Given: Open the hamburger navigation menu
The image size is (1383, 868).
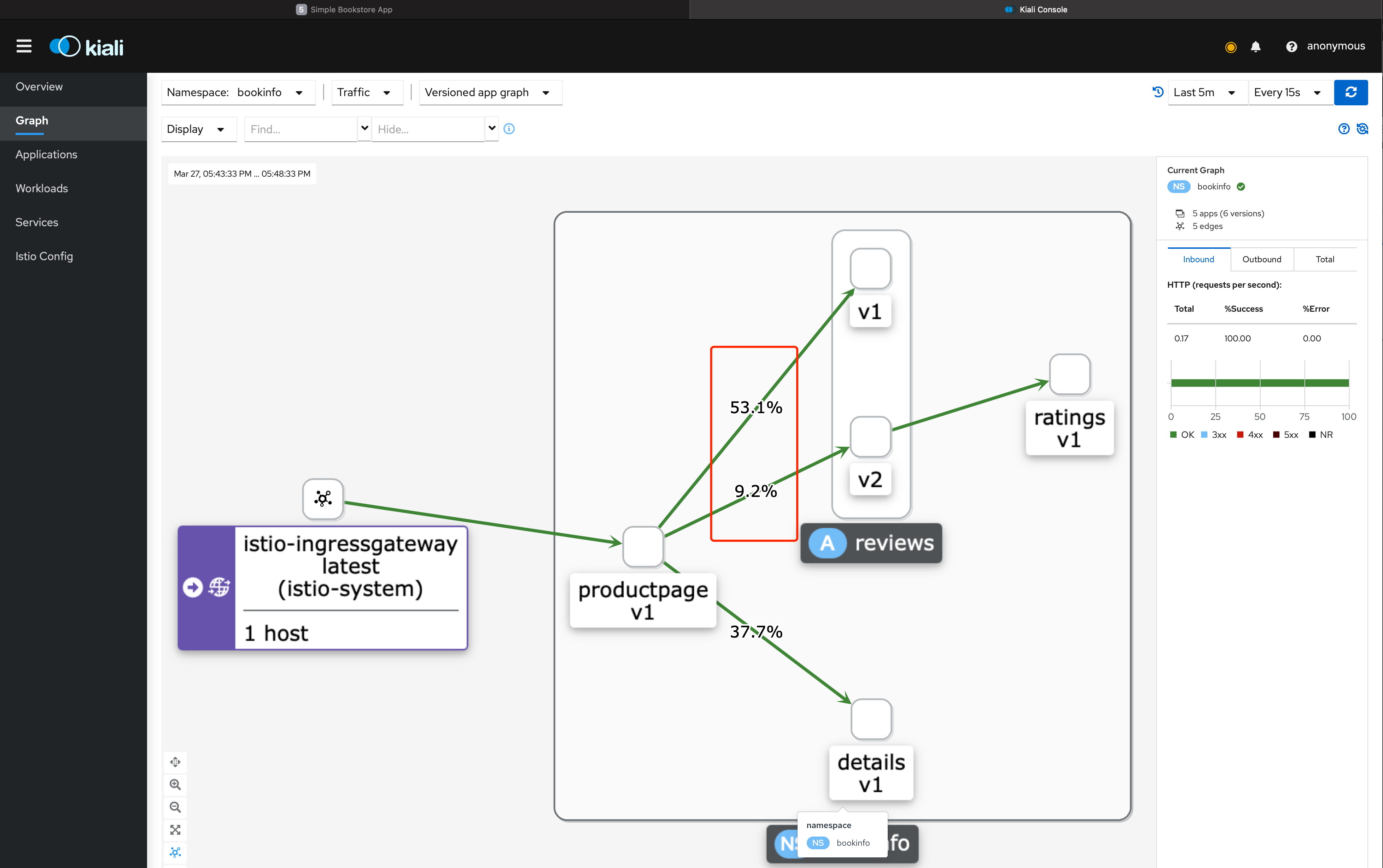Looking at the screenshot, I should click(24, 46).
